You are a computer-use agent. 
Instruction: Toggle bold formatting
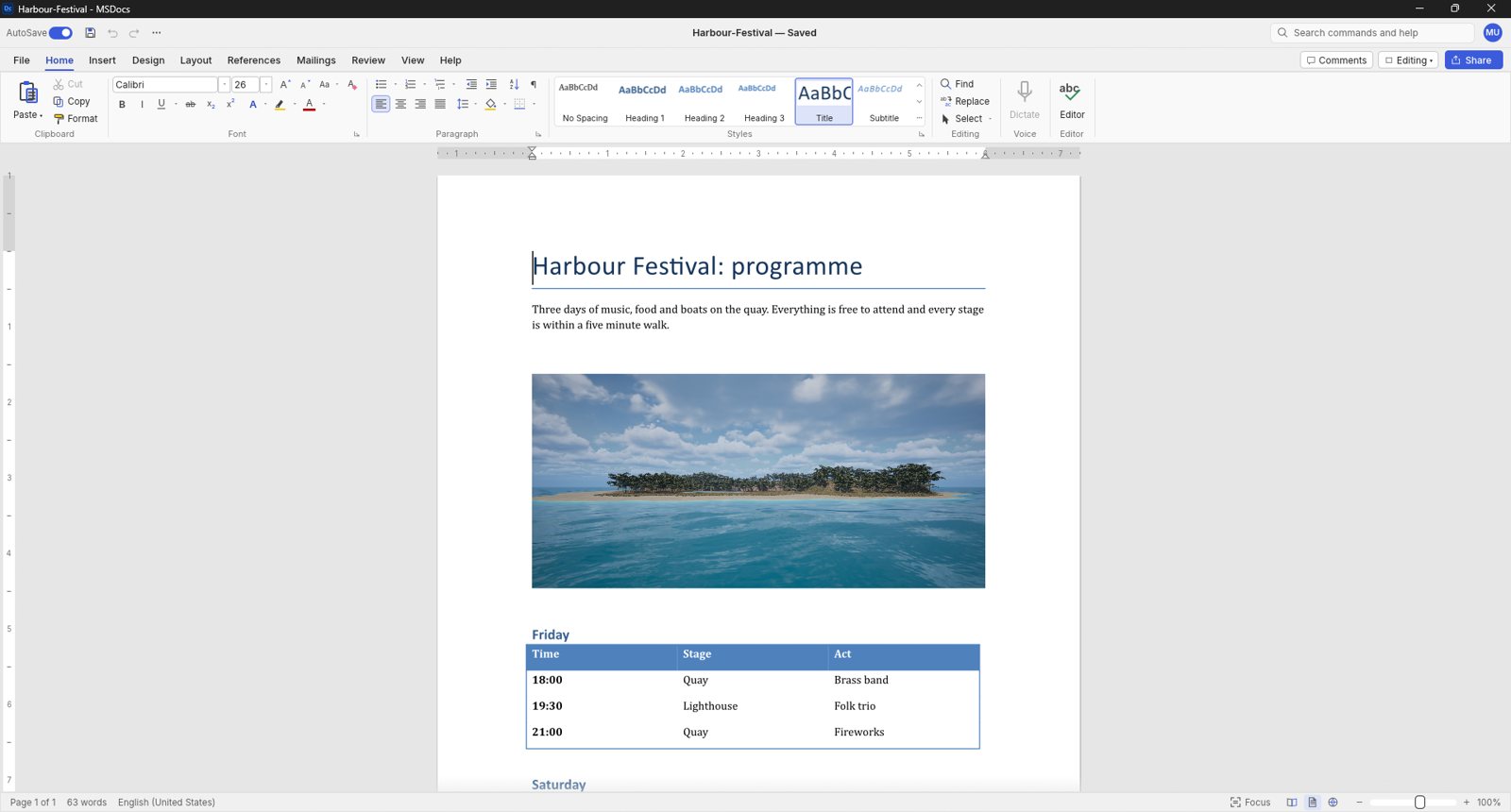click(x=122, y=105)
